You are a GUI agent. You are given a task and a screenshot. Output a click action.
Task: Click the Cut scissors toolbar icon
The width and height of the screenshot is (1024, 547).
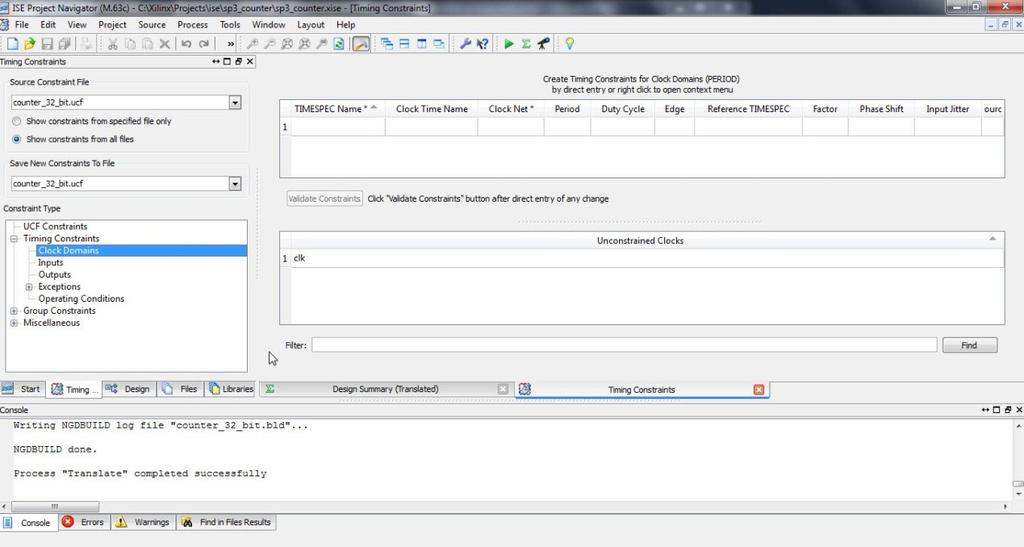(112, 44)
